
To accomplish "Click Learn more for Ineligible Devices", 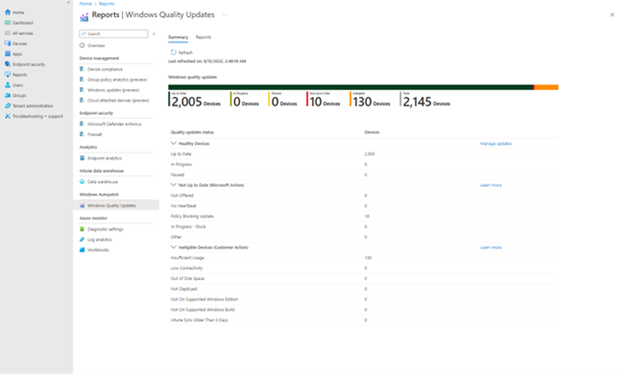I will click(x=491, y=247).
